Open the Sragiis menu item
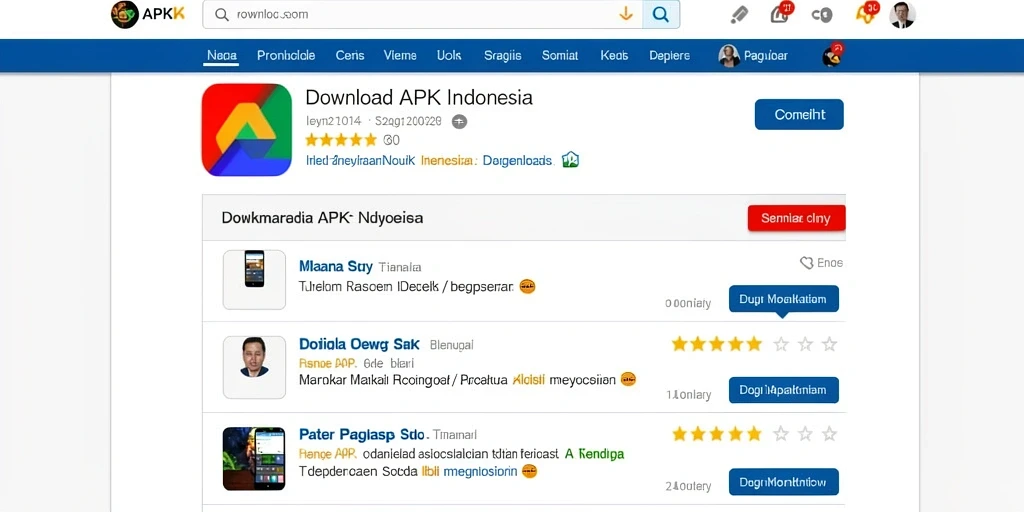 (x=503, y=56)
